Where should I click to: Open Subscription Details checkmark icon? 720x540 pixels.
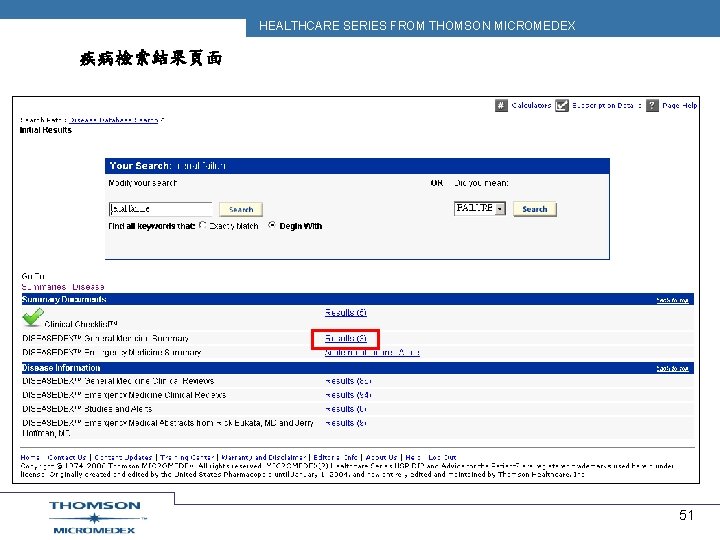562,106
